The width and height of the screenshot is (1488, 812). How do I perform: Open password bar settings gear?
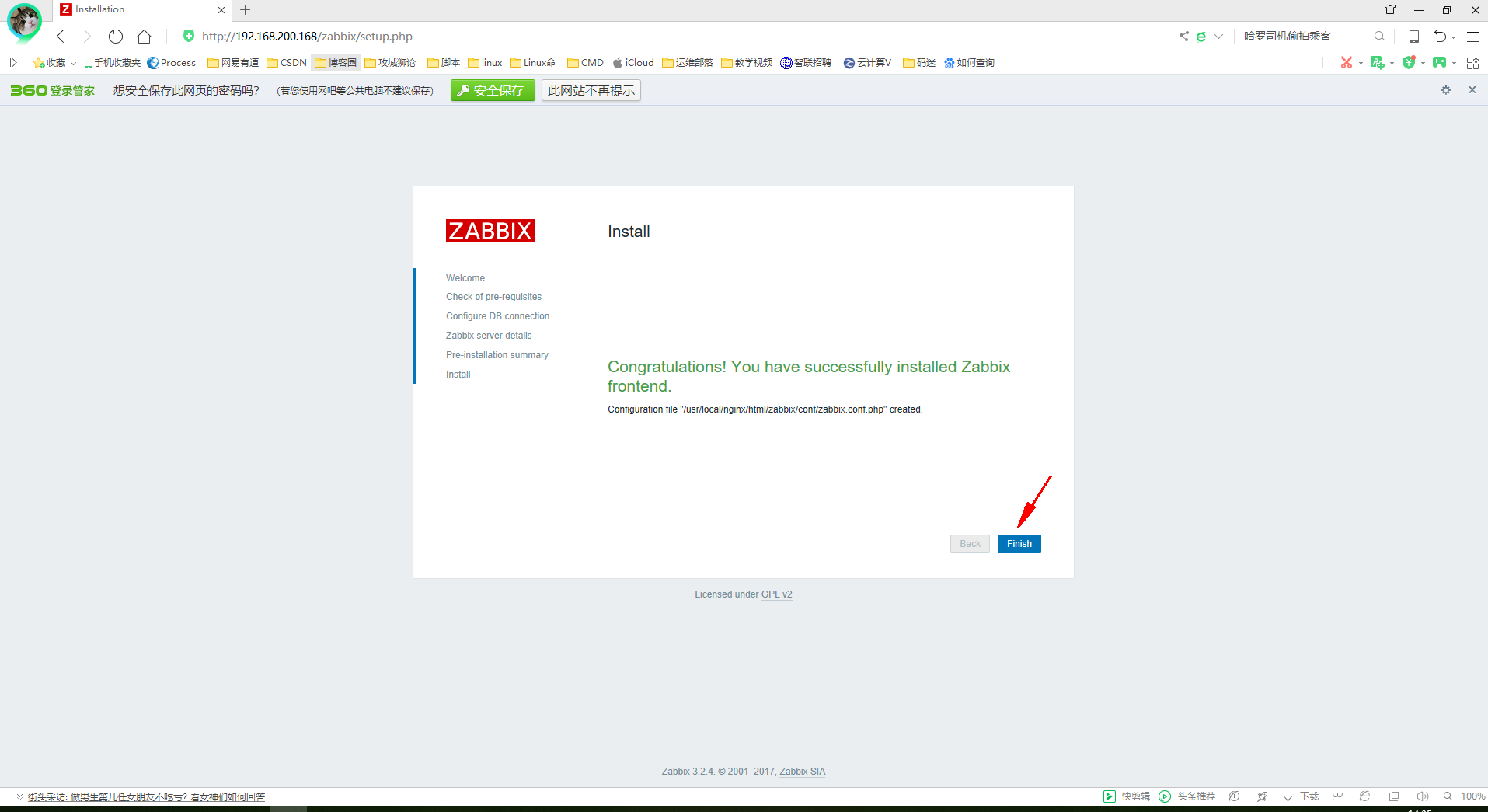tap(1446, 90)
